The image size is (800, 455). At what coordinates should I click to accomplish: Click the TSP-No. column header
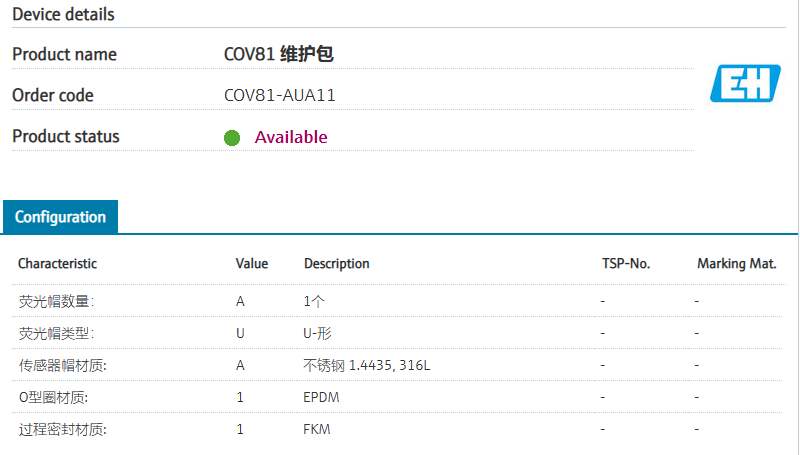(625, 264)
